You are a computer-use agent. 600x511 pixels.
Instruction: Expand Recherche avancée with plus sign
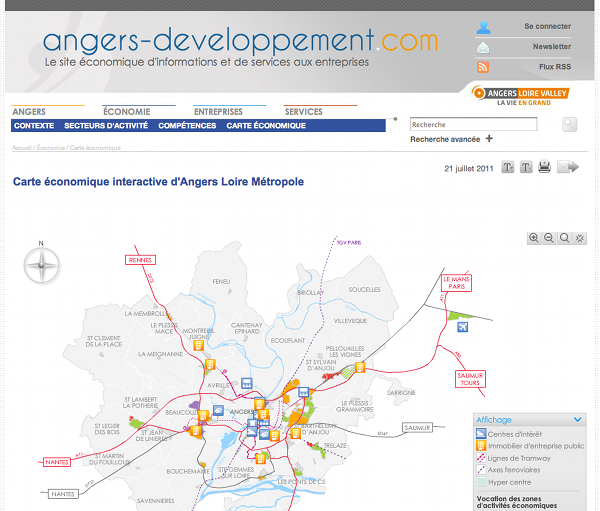point(489,139)
